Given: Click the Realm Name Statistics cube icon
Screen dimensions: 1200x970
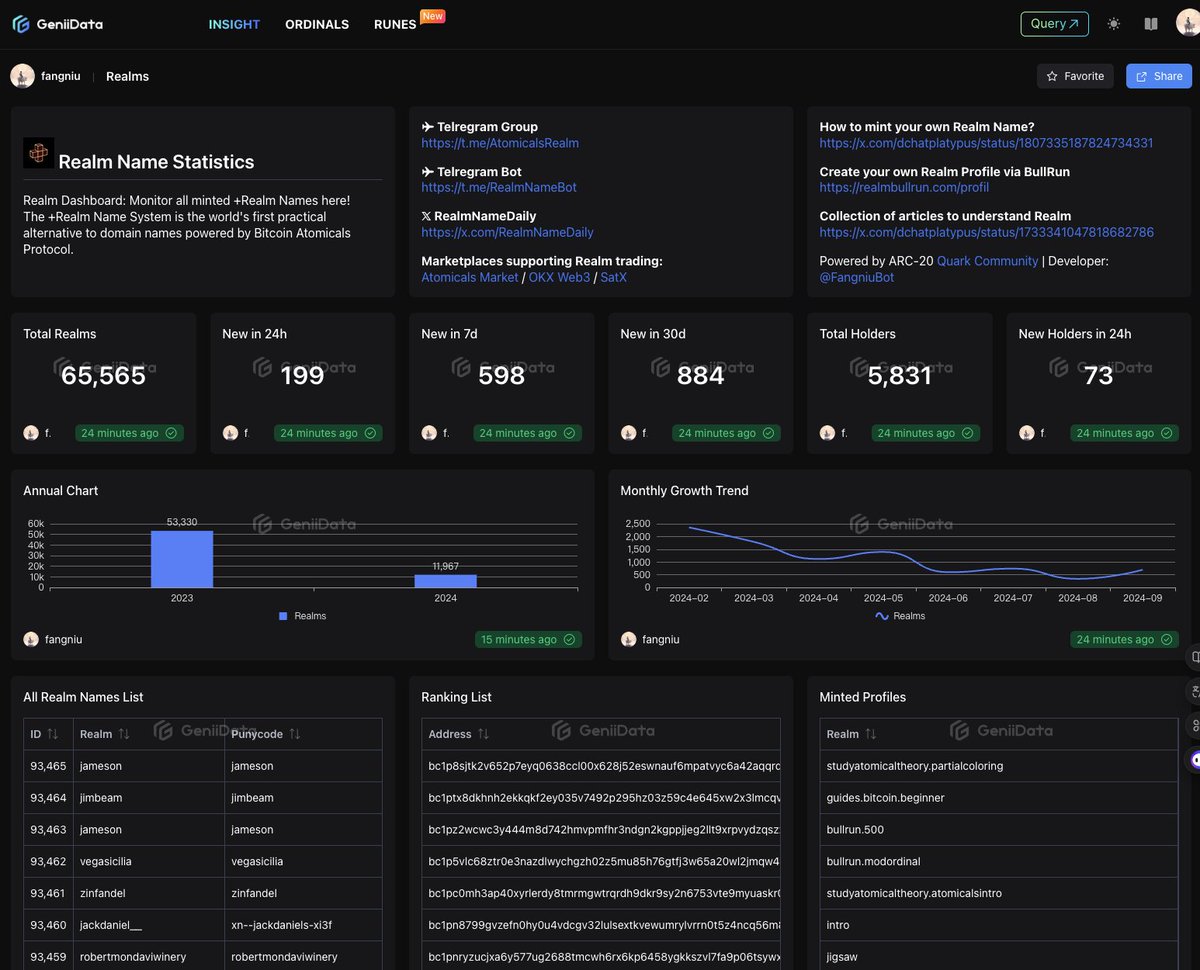Looking at the screenshot, I should tap(38, 153).
